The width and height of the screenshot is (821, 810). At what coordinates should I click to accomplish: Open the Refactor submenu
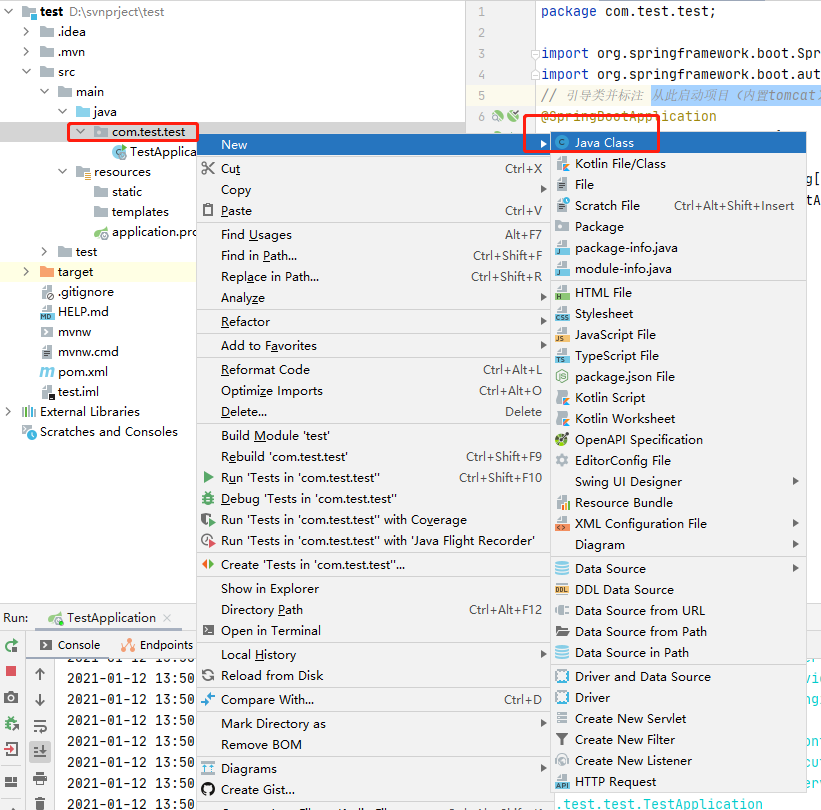[x=373, y=321]
